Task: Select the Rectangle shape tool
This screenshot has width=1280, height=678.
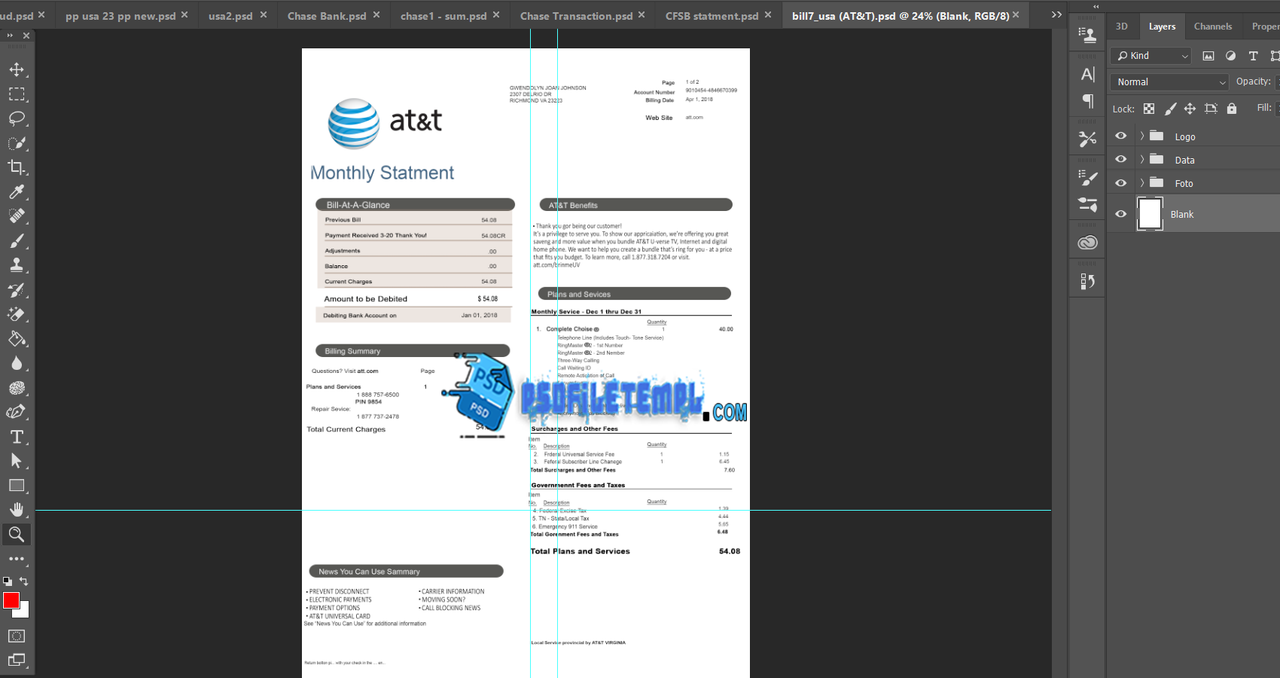Action: 17,486
